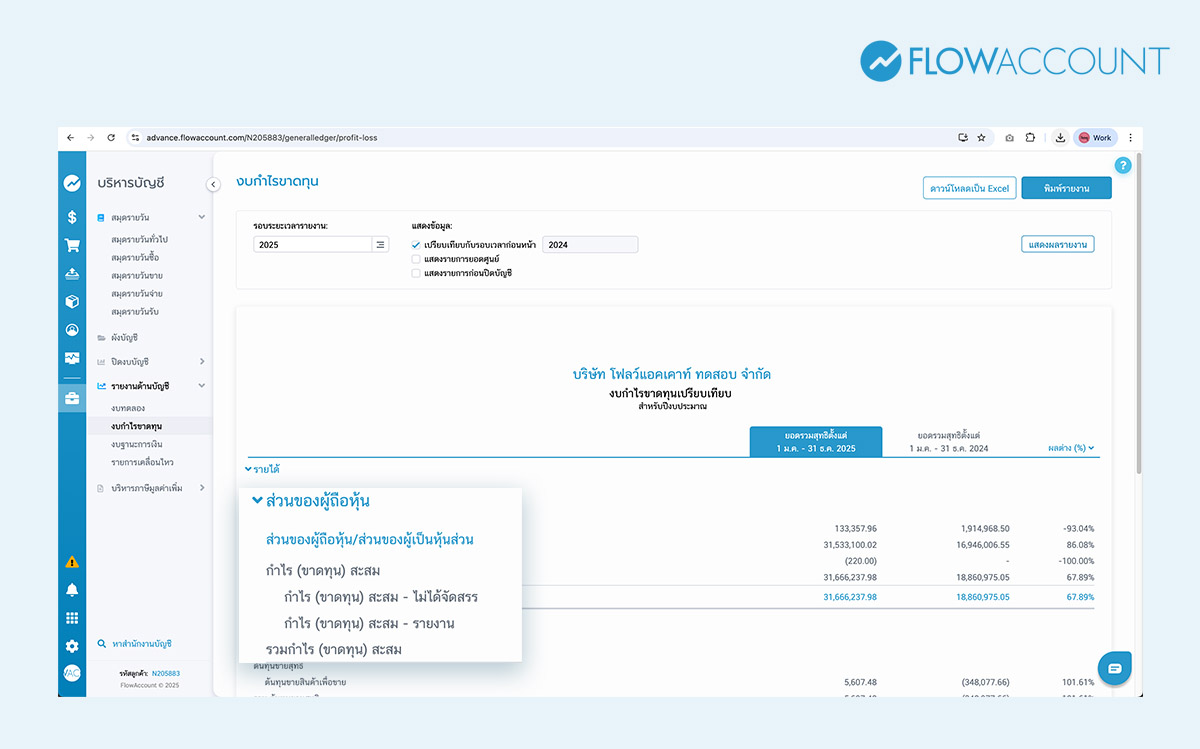Open งบทดลอง in the sidebar menu

click(128, 409)
